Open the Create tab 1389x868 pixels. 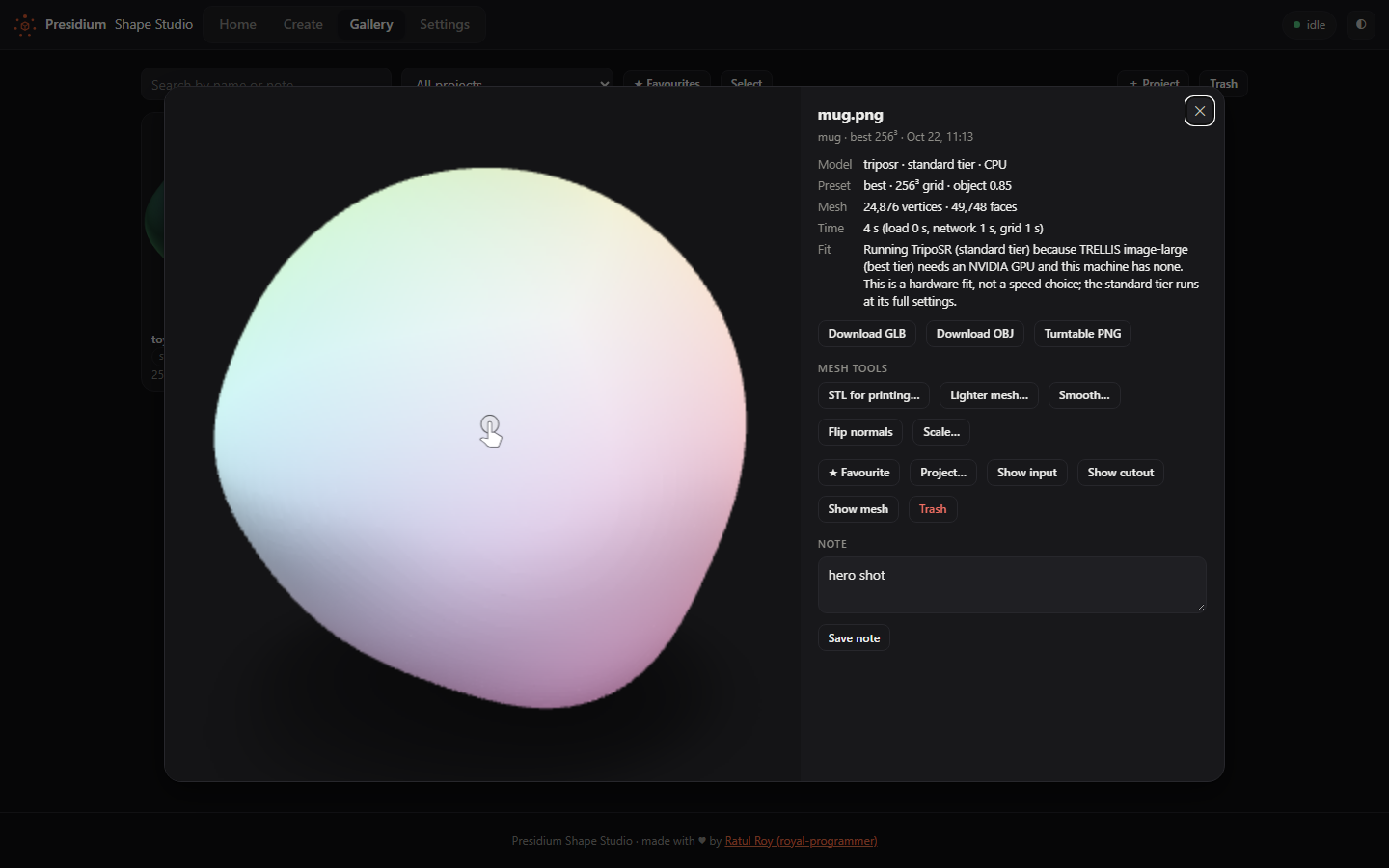point(303,24)
